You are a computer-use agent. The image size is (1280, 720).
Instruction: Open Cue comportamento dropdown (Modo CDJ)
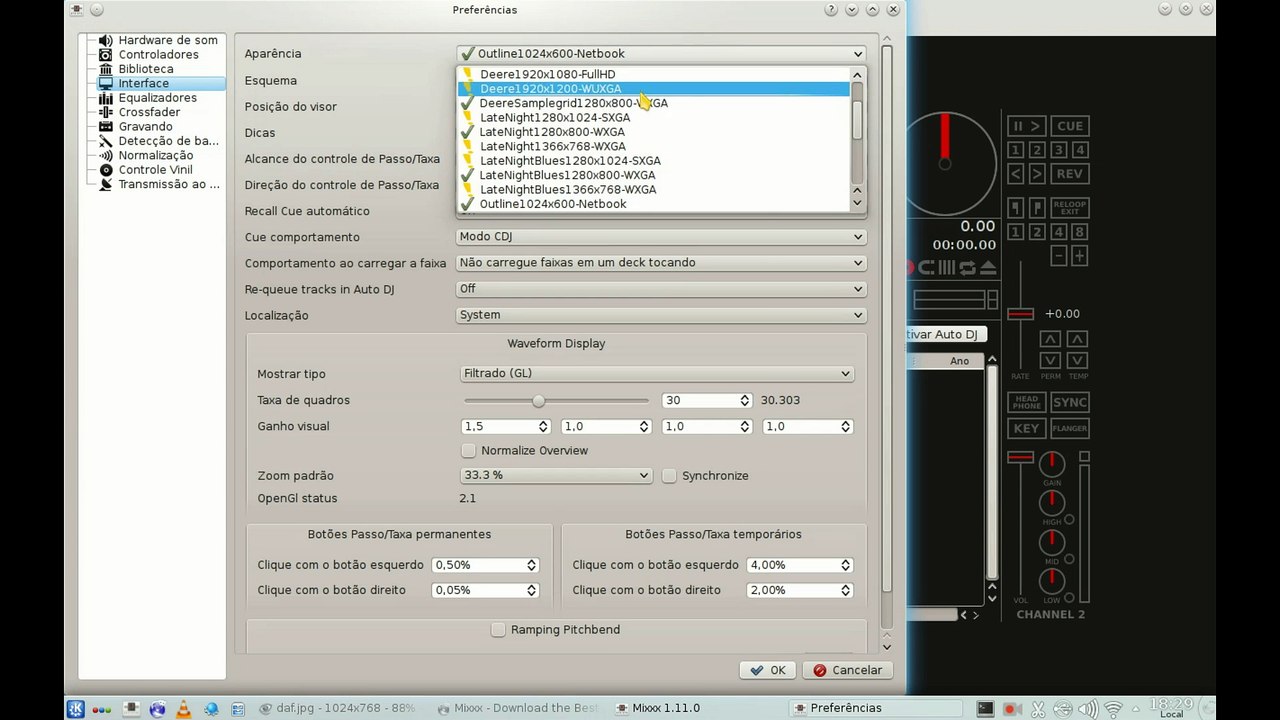tap(661, 237)
